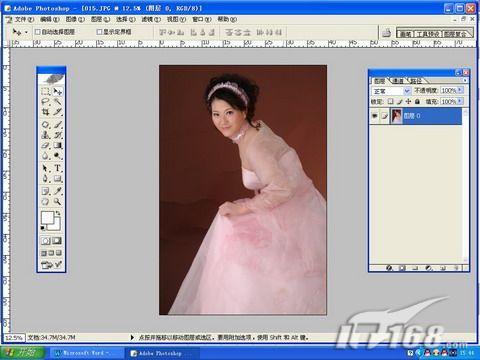
Task: Click the Start button on taskbar
Action: point(22,353)
